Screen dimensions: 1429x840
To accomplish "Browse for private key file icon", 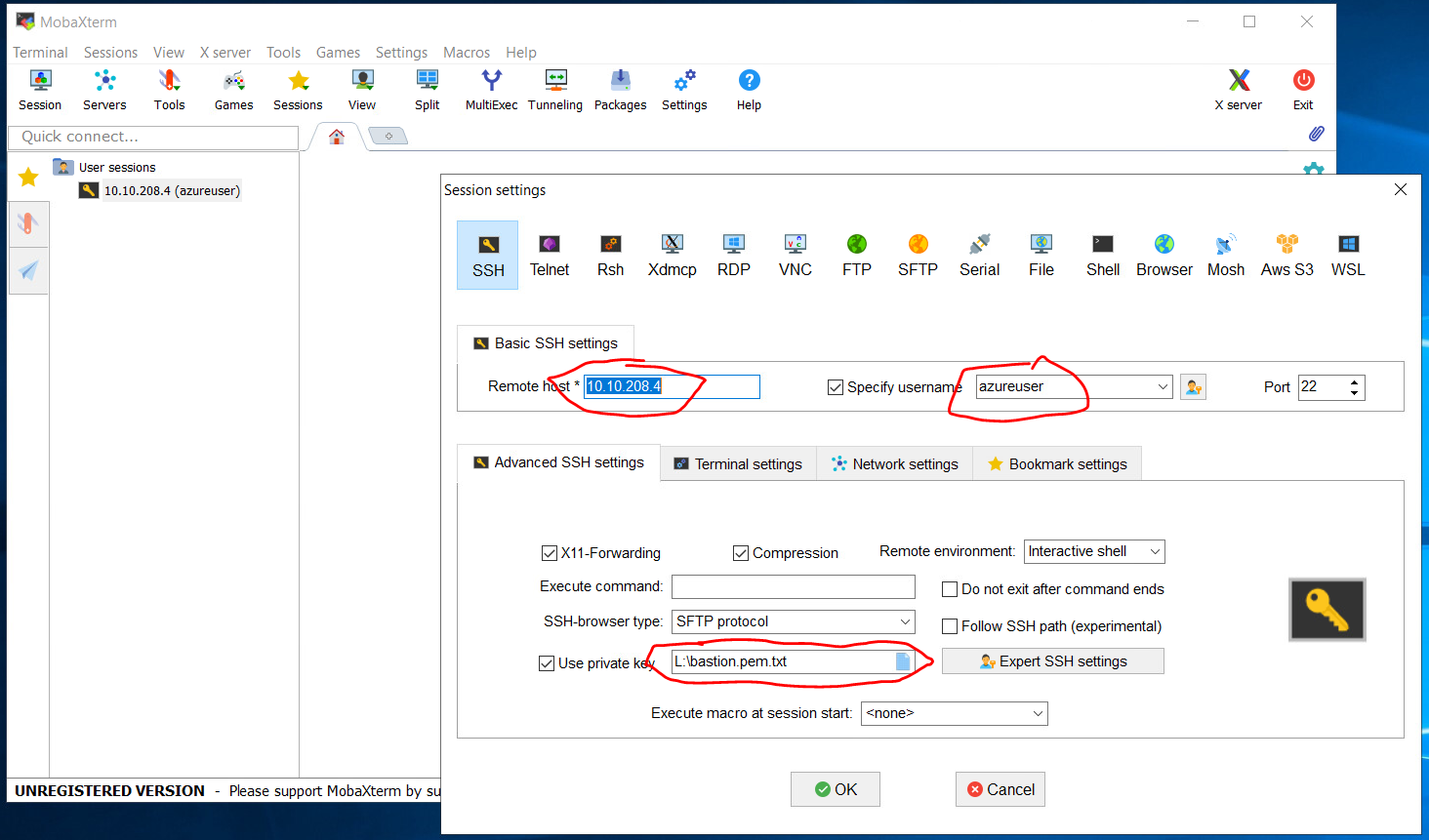I will point(903,661).
